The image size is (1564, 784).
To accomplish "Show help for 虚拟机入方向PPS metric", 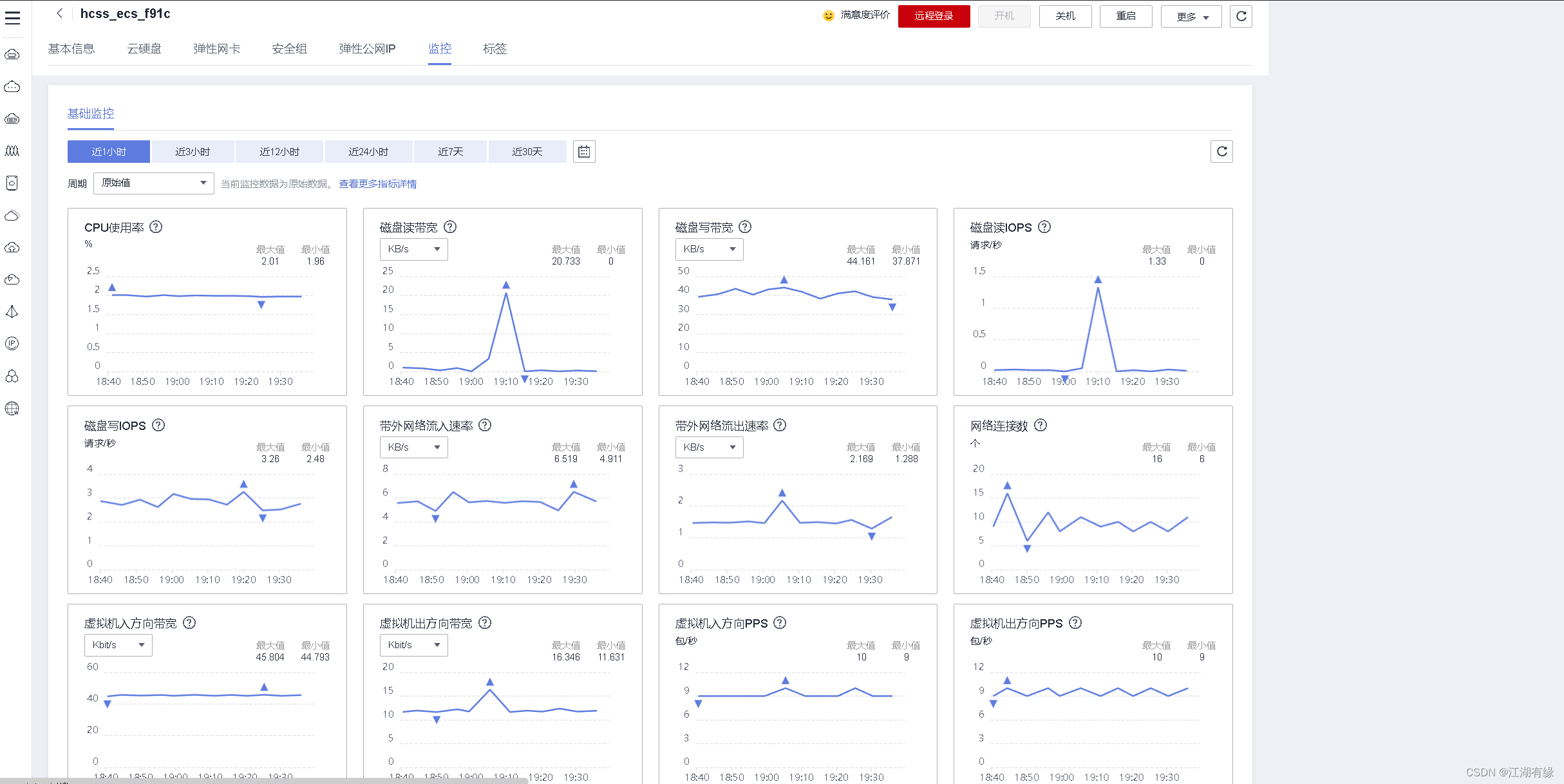I will (780, 623).
